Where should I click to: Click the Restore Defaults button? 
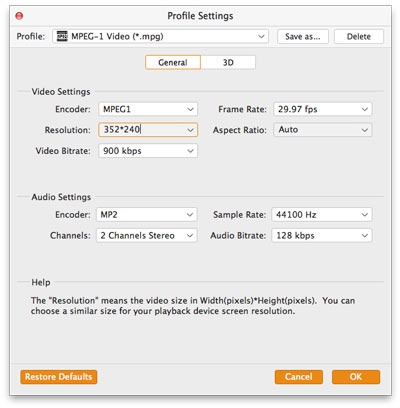coord(59,377)
